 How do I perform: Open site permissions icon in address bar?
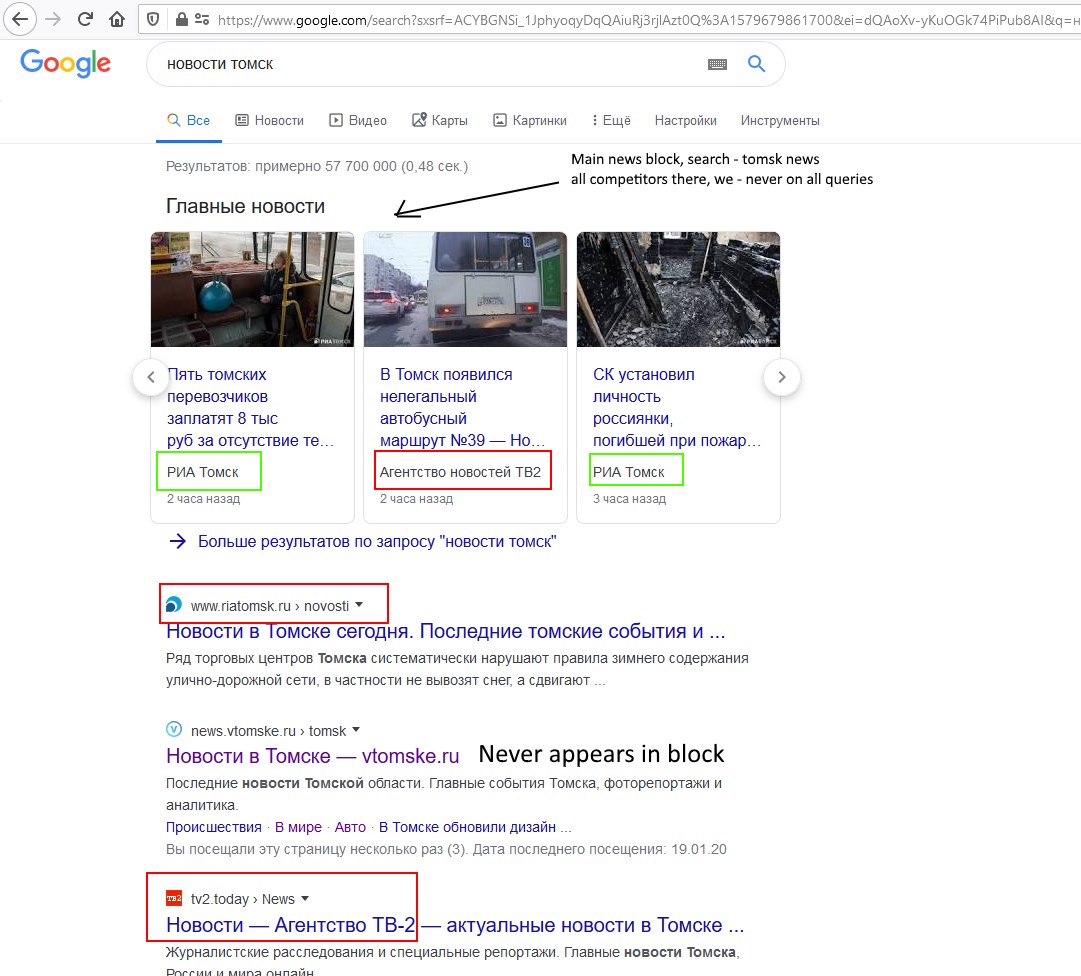(202, 19)
